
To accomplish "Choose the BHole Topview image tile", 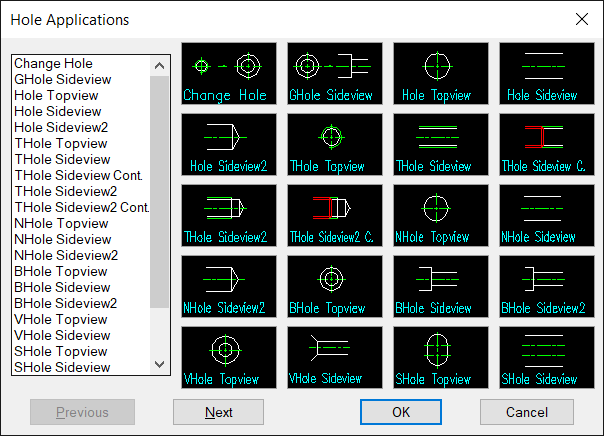I will 335,286.
